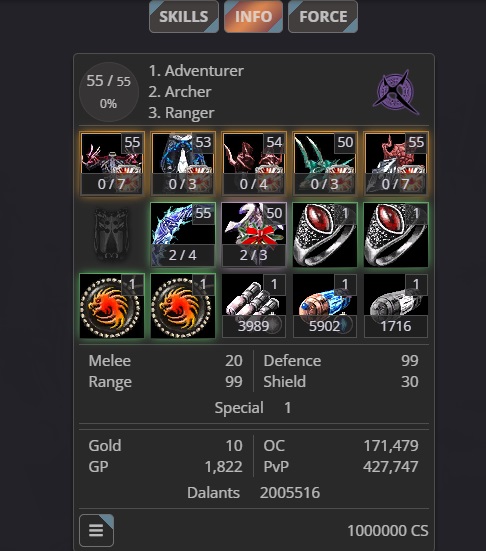Select the gray ammo item with count 1716
486x551 pixels.
tap(396, 306)
